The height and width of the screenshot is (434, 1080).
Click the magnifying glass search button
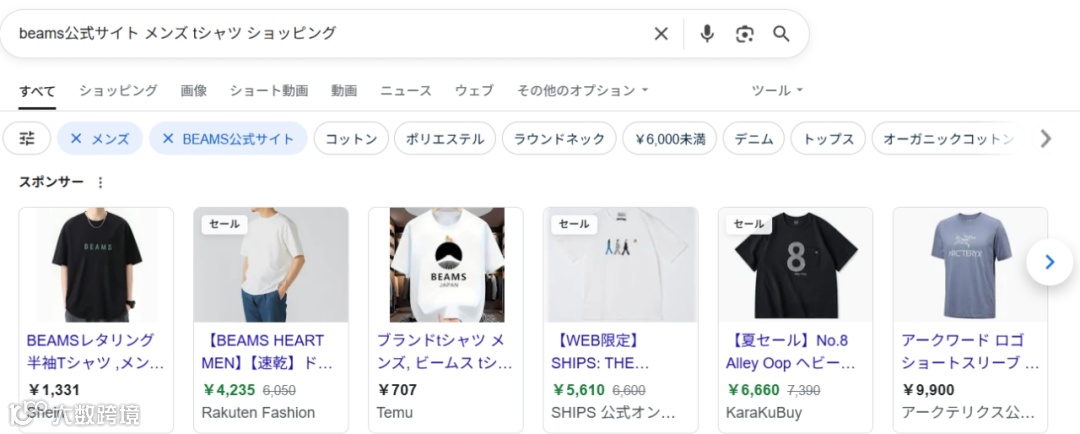pyautogui.click(x=781, y=34)
